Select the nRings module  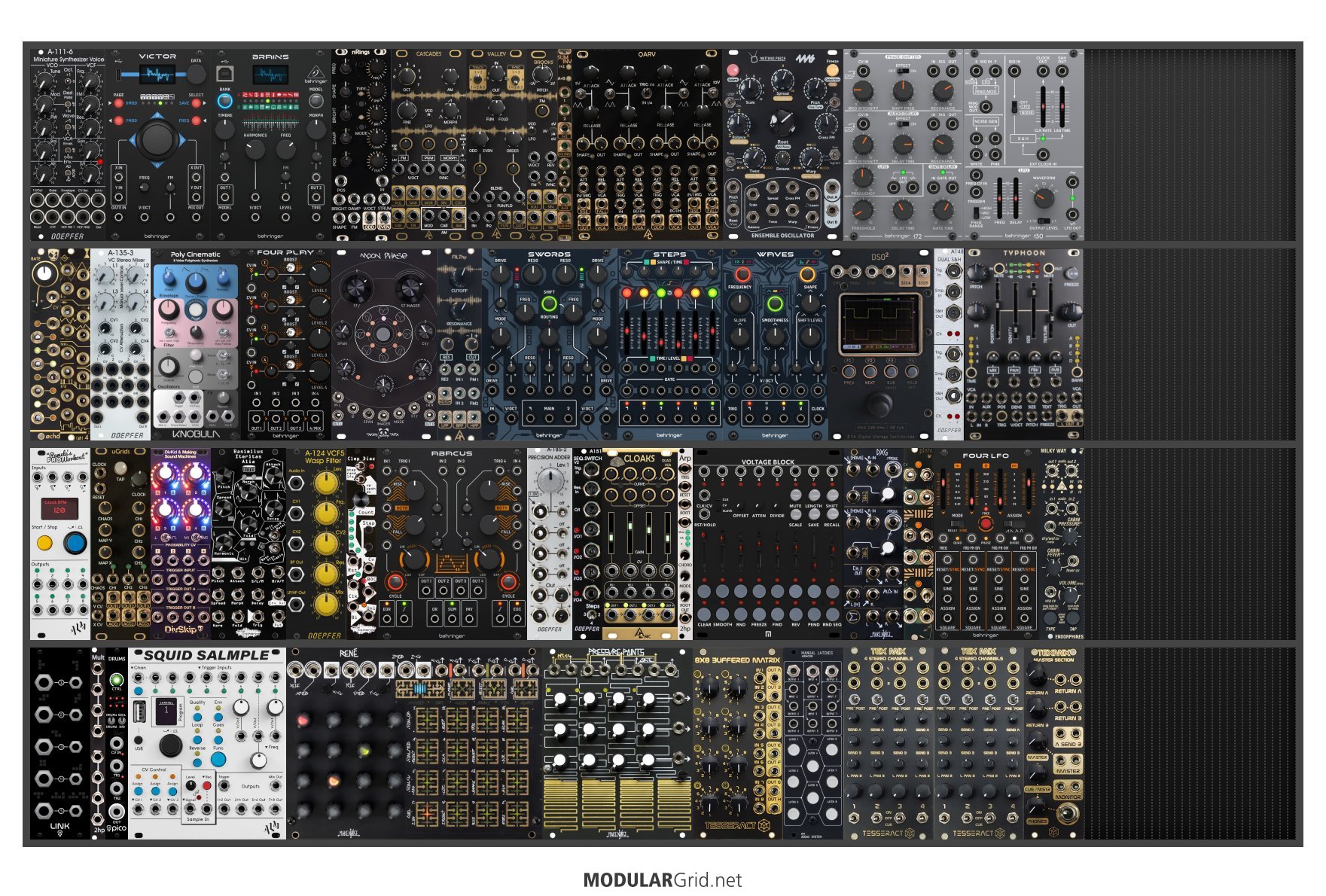361,145
